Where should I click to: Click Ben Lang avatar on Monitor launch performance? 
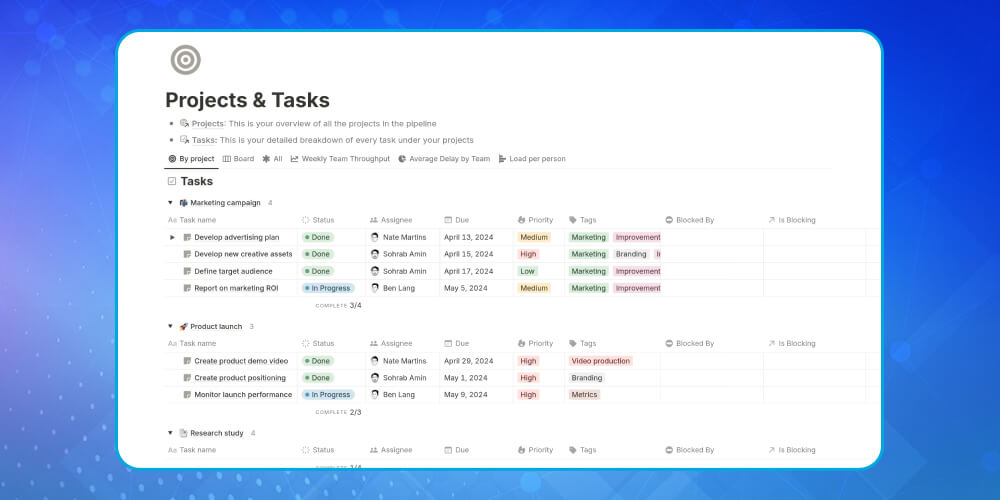pyautogui.click(x=375, y=395)
